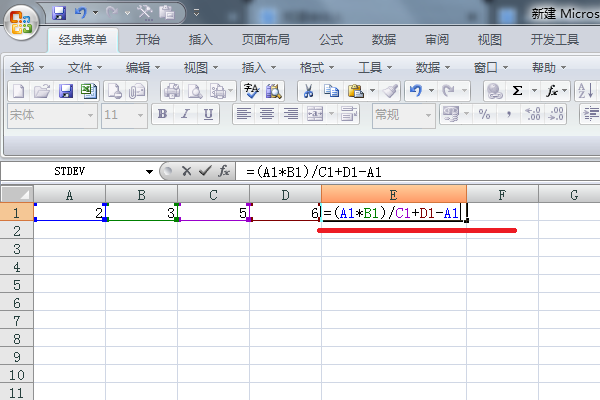The height and width of the screenshot is (400, 600).
Task: Expand AutoSum dropdown arrow
Action: click(x=535, y=91)
